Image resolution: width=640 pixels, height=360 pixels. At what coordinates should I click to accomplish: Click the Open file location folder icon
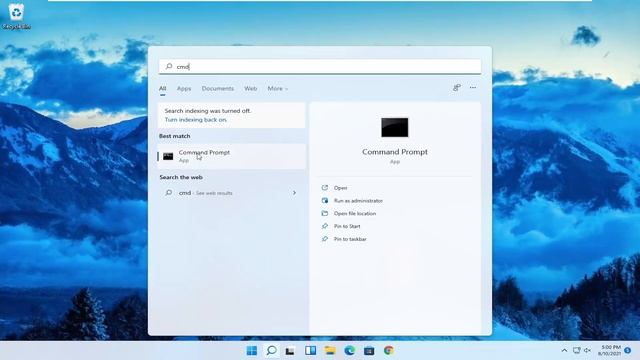tap(325, 213)
